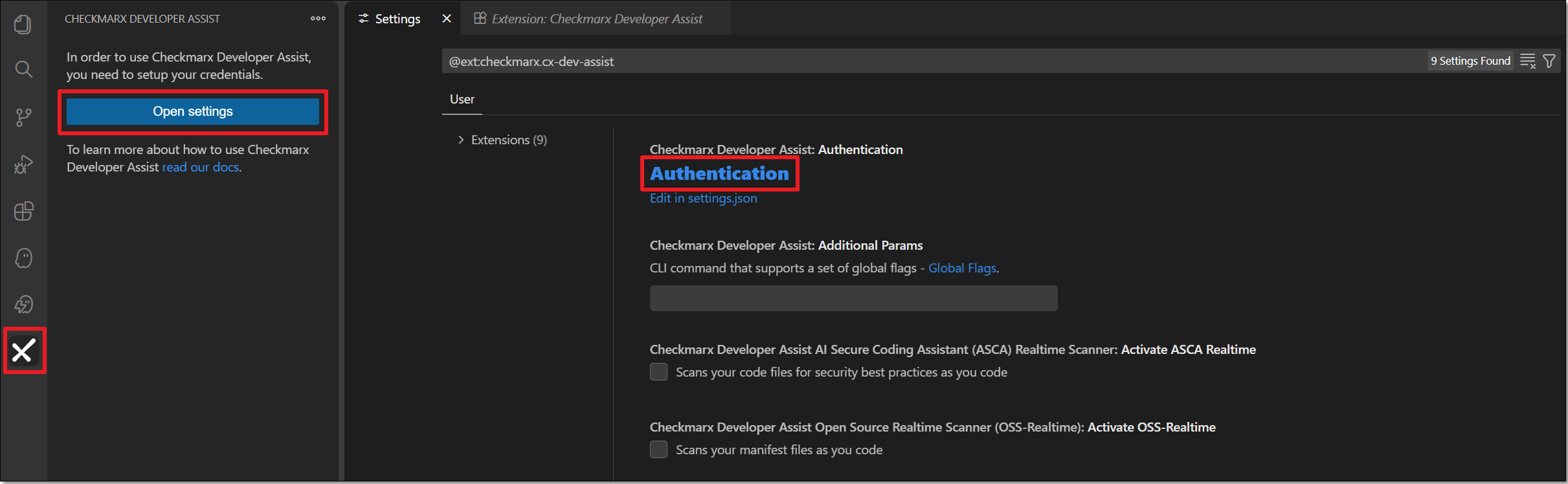The width and height of the screenshot is (1568, 484).
Task: Open Source Control view icon
Action: click(23, 117)
